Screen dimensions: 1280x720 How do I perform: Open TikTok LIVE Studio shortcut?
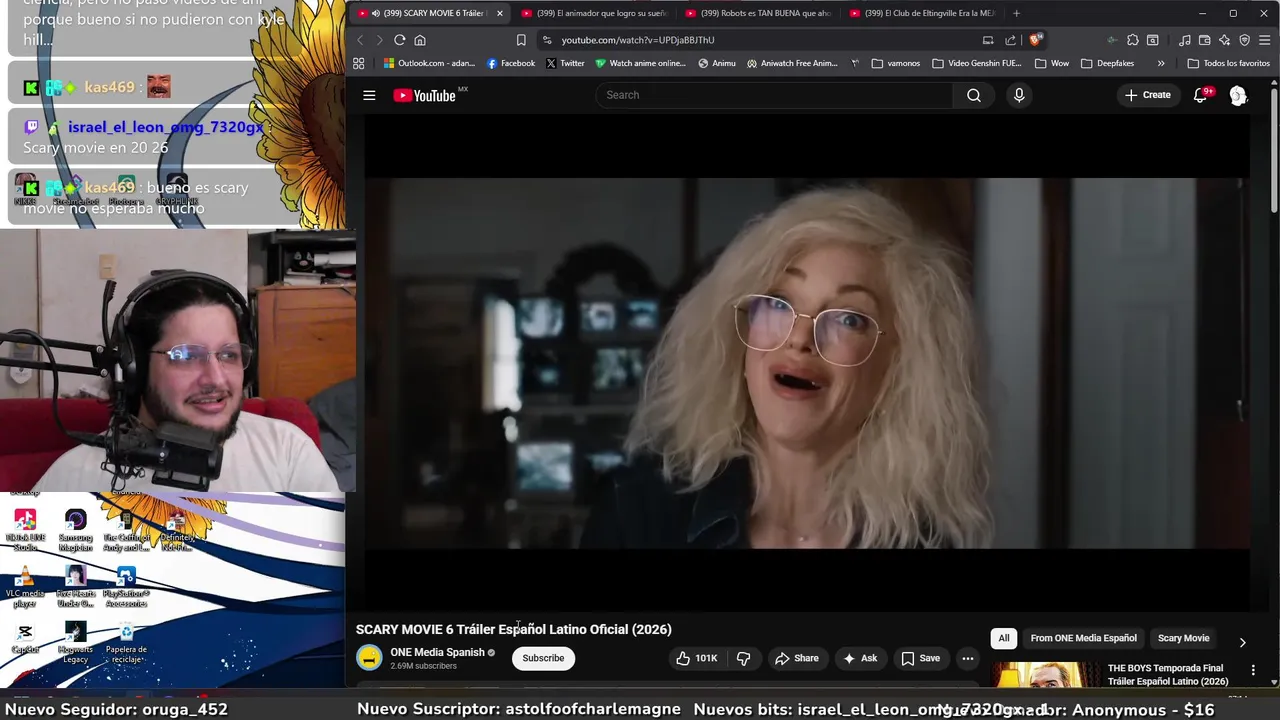pos(25,530)
